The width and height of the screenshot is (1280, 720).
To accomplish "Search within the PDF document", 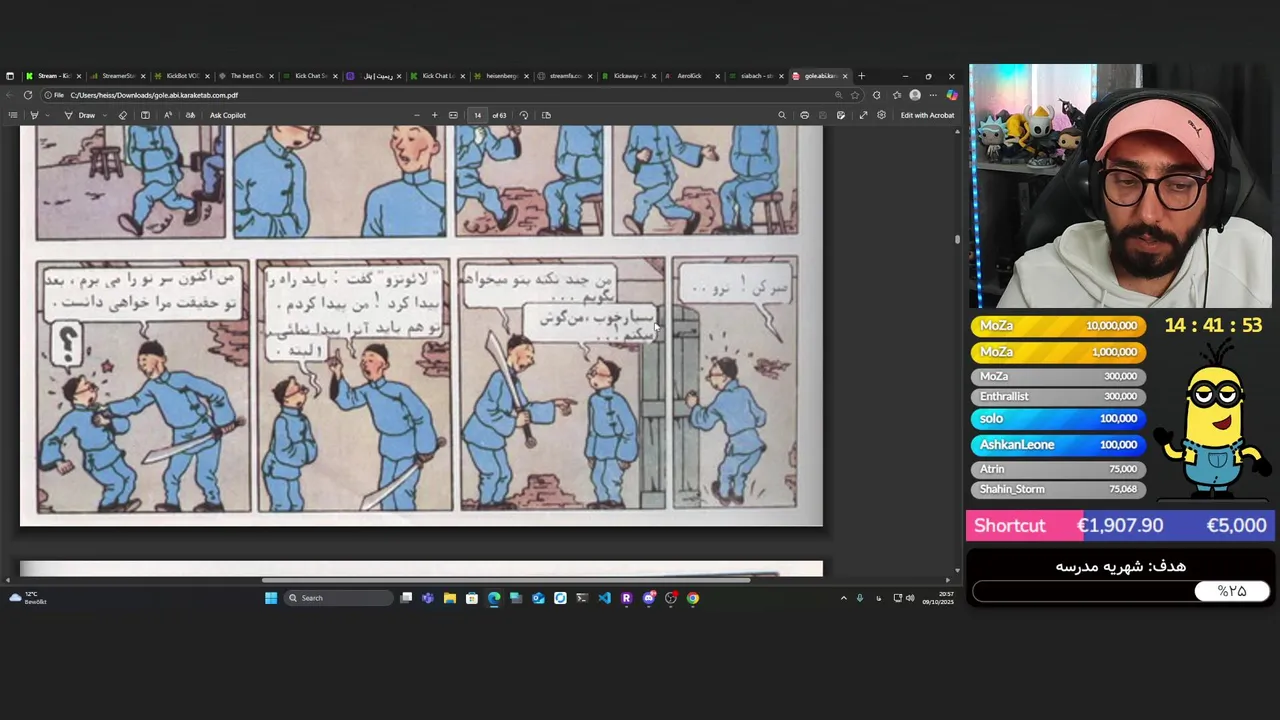I will click(782, 115).
